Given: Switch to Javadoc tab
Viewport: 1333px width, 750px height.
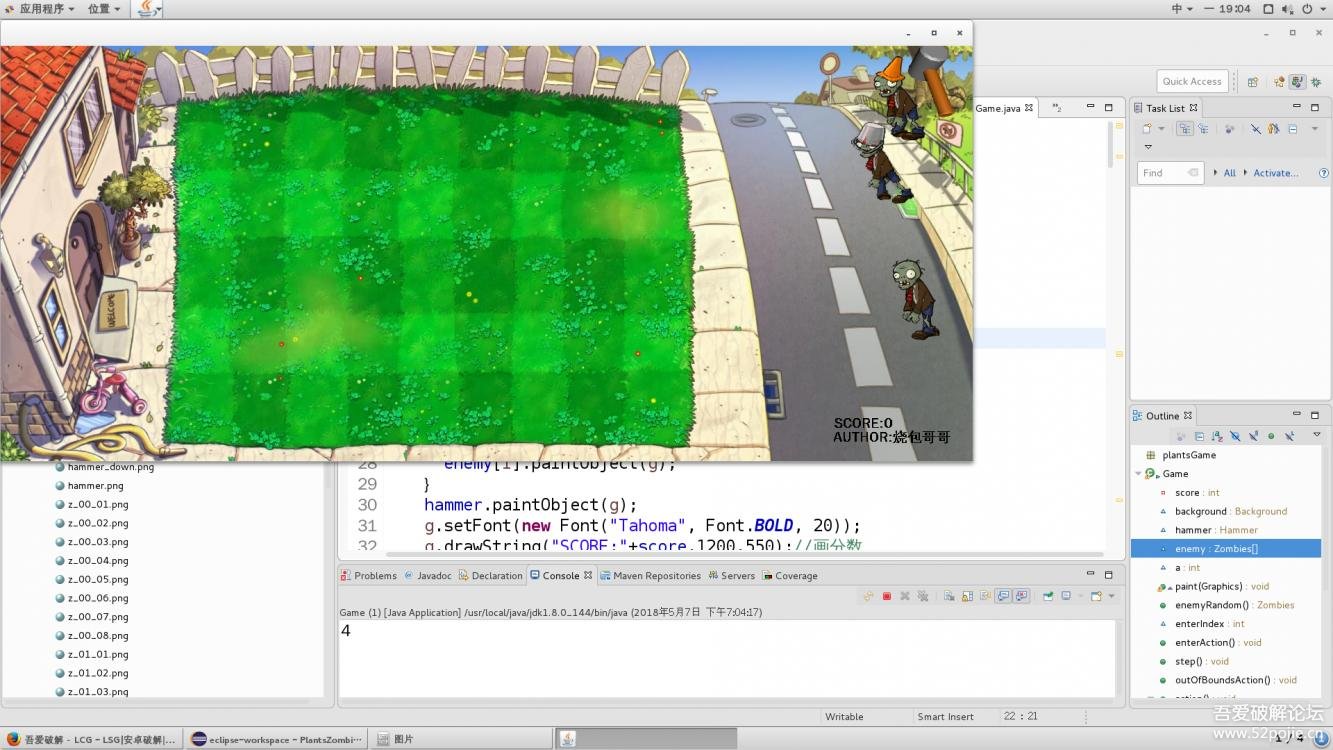Looking at the screenshot, I should click(428, 575).
